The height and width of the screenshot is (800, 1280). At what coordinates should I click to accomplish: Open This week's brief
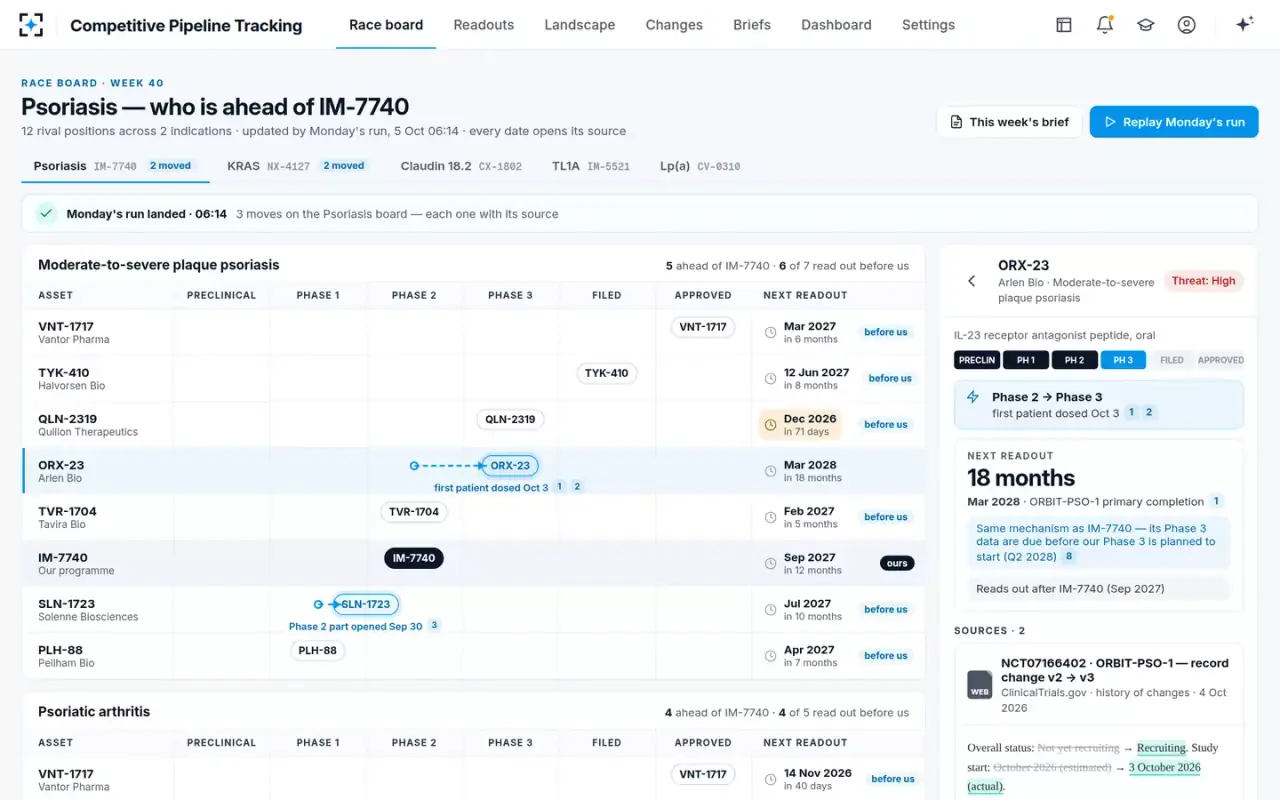(1009, 122)
